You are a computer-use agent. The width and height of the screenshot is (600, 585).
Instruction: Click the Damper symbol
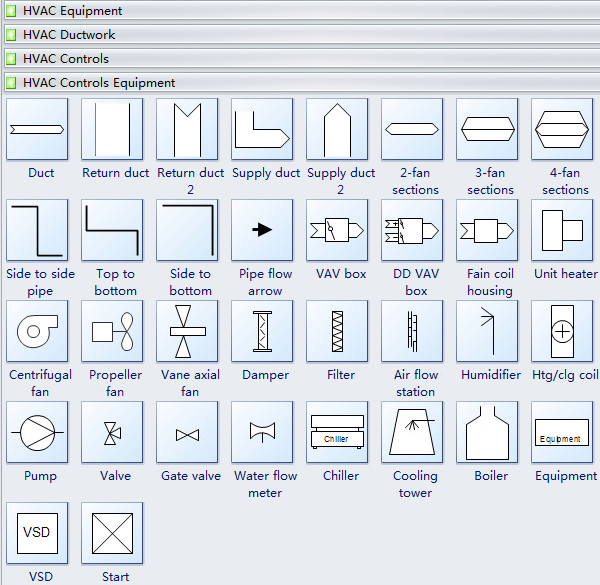click(x=263, y=331)
